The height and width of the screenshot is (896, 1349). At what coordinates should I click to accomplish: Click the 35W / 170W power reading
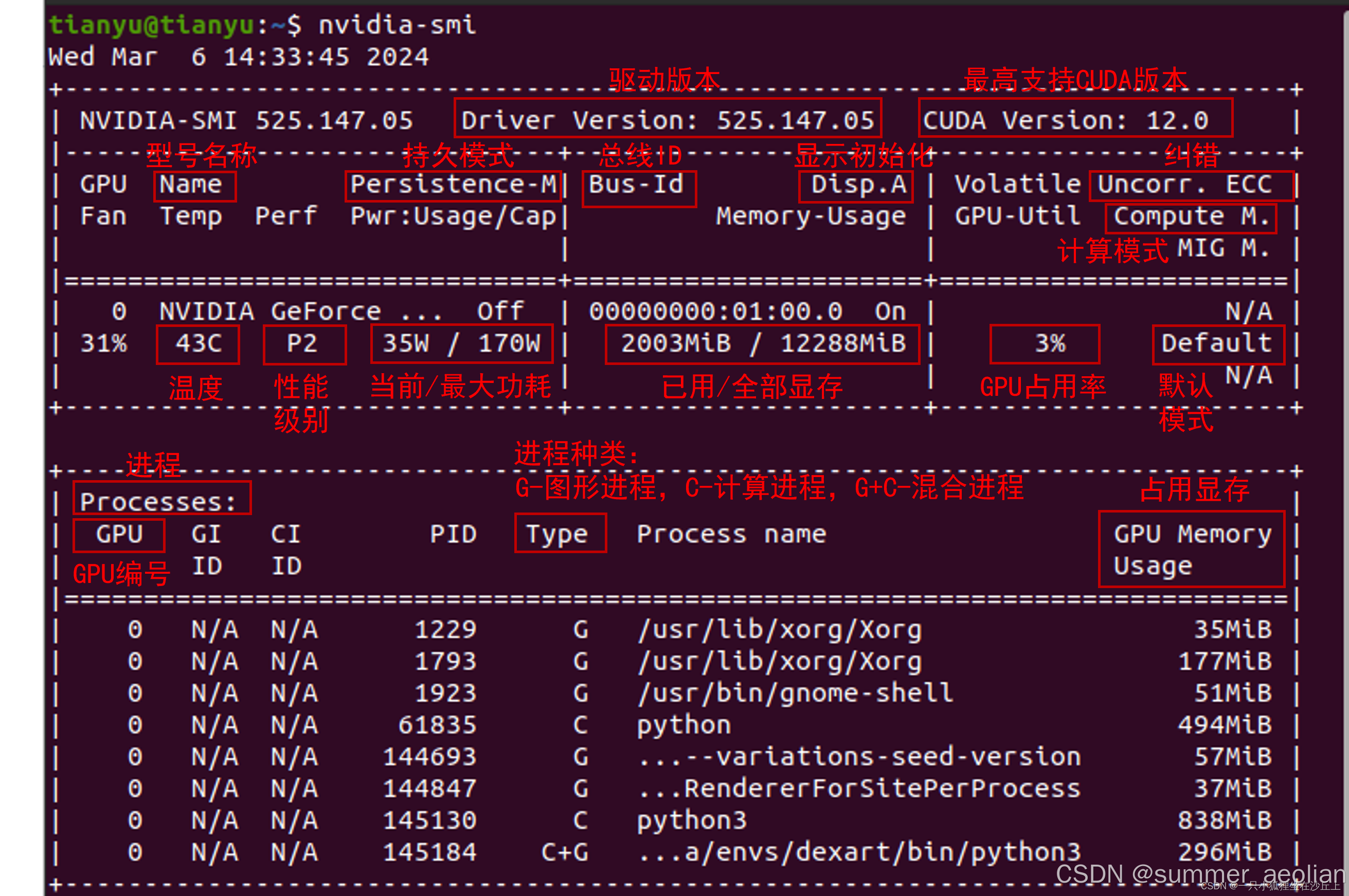click(461, 343)
